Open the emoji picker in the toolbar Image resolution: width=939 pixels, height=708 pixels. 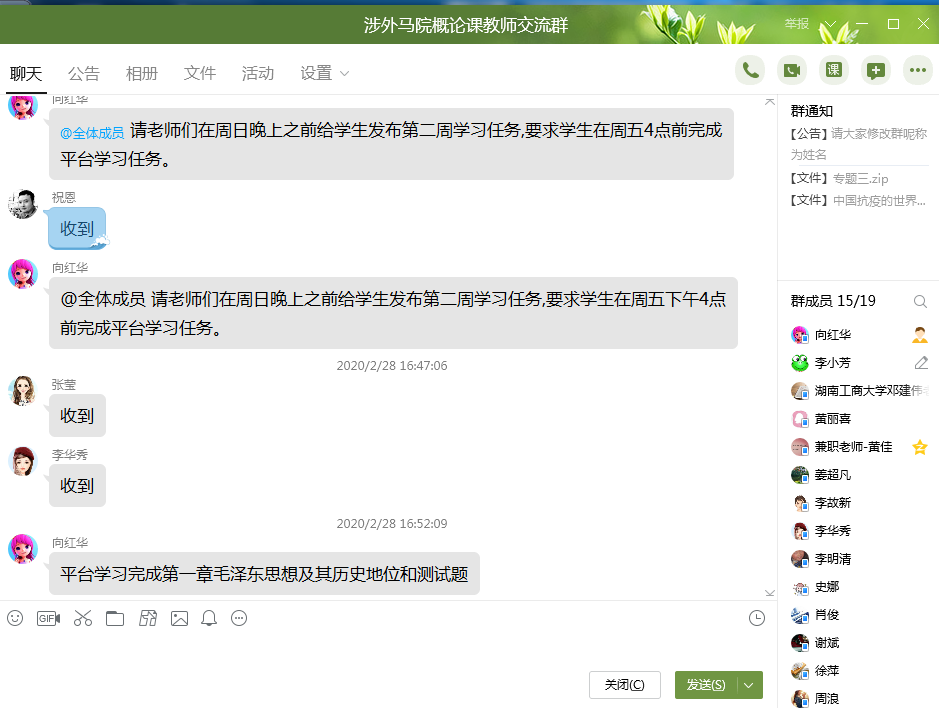[15, 618]
